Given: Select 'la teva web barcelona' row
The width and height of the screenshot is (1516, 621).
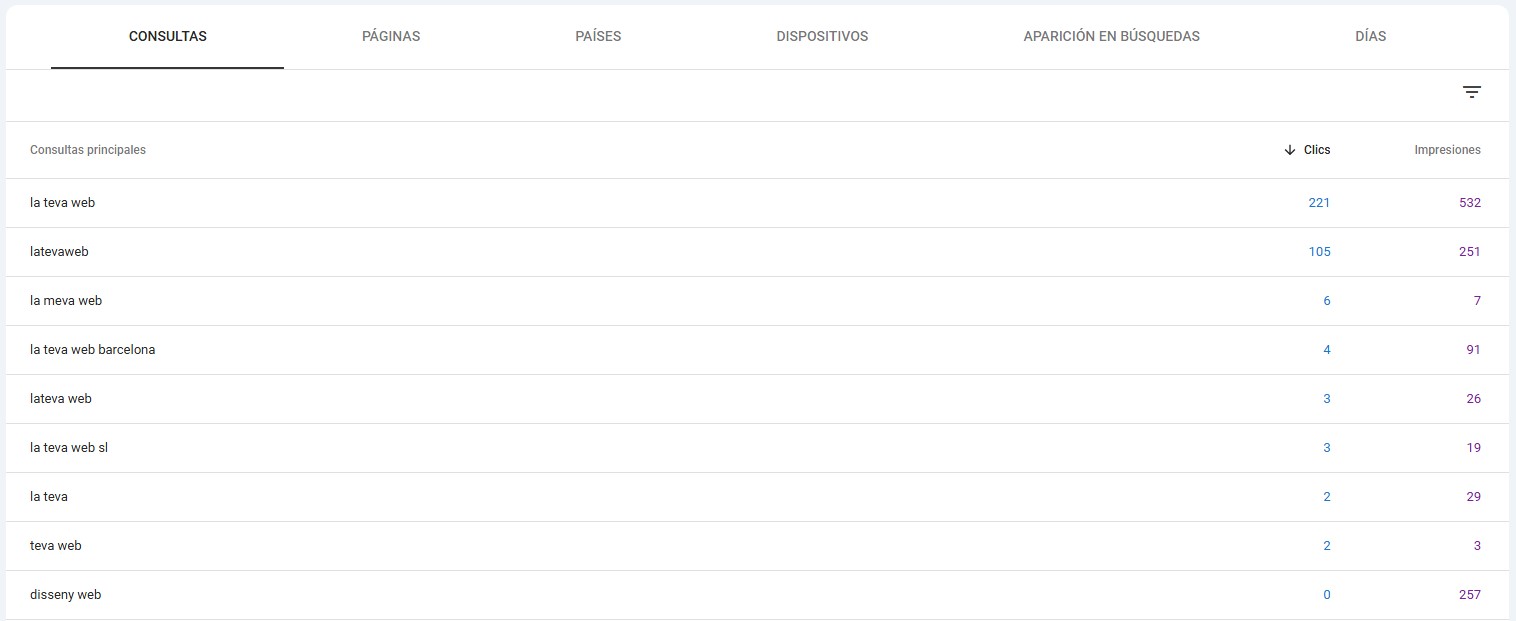Looking at the screenshot, I should 92,350.
